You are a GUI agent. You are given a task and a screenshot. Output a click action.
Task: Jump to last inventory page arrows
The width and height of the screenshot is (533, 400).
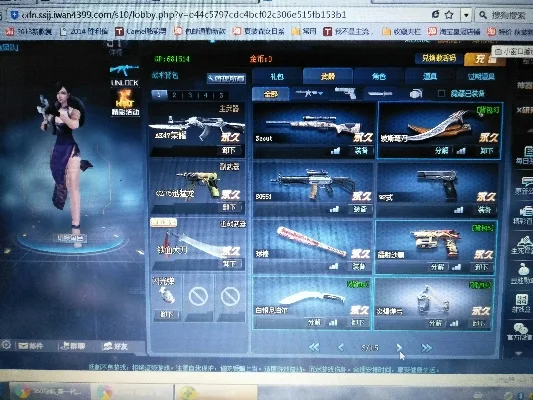(x=426, y=348)
